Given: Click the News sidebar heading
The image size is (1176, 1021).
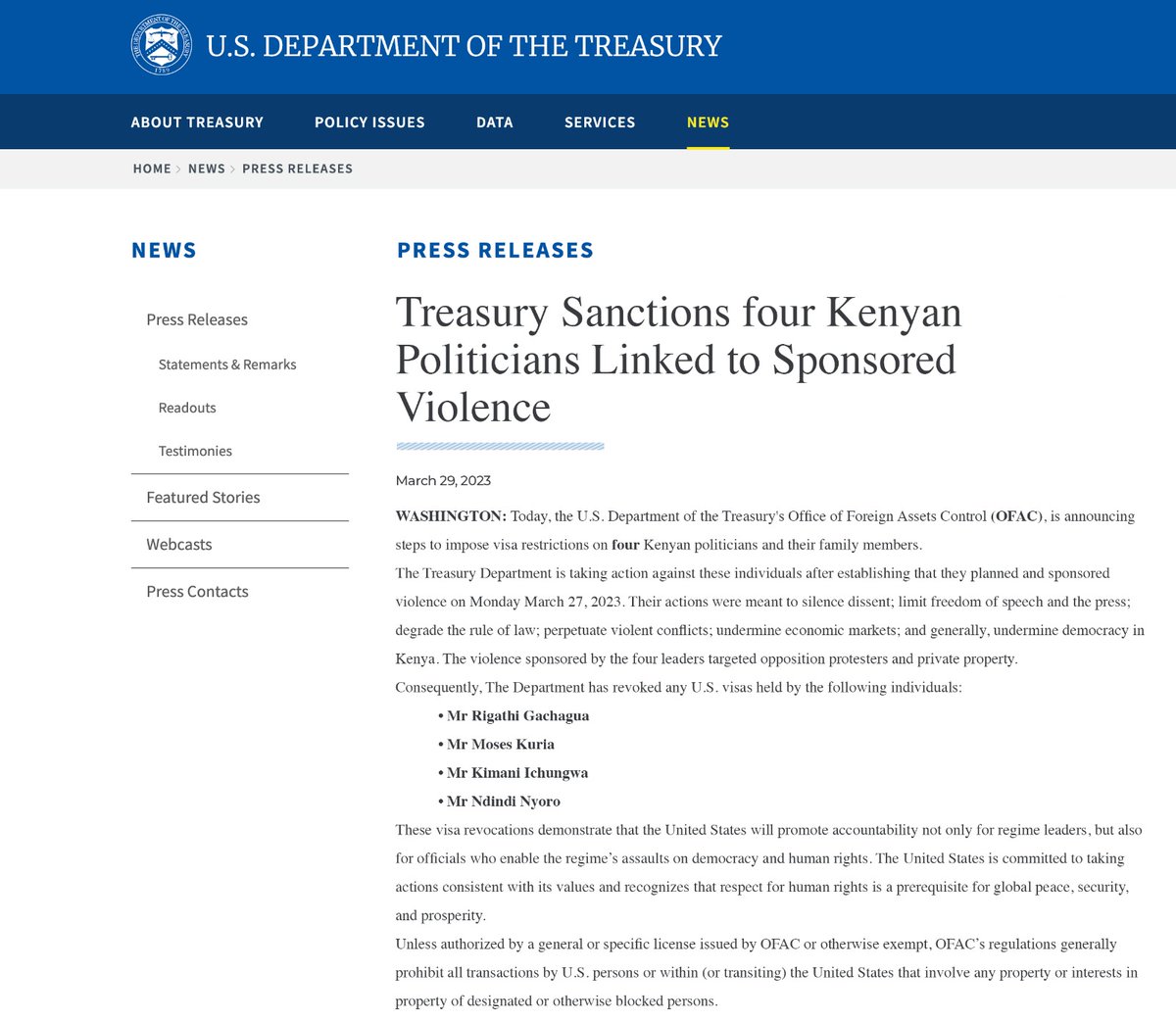Looking at the screenshot, I should point(164,250).
